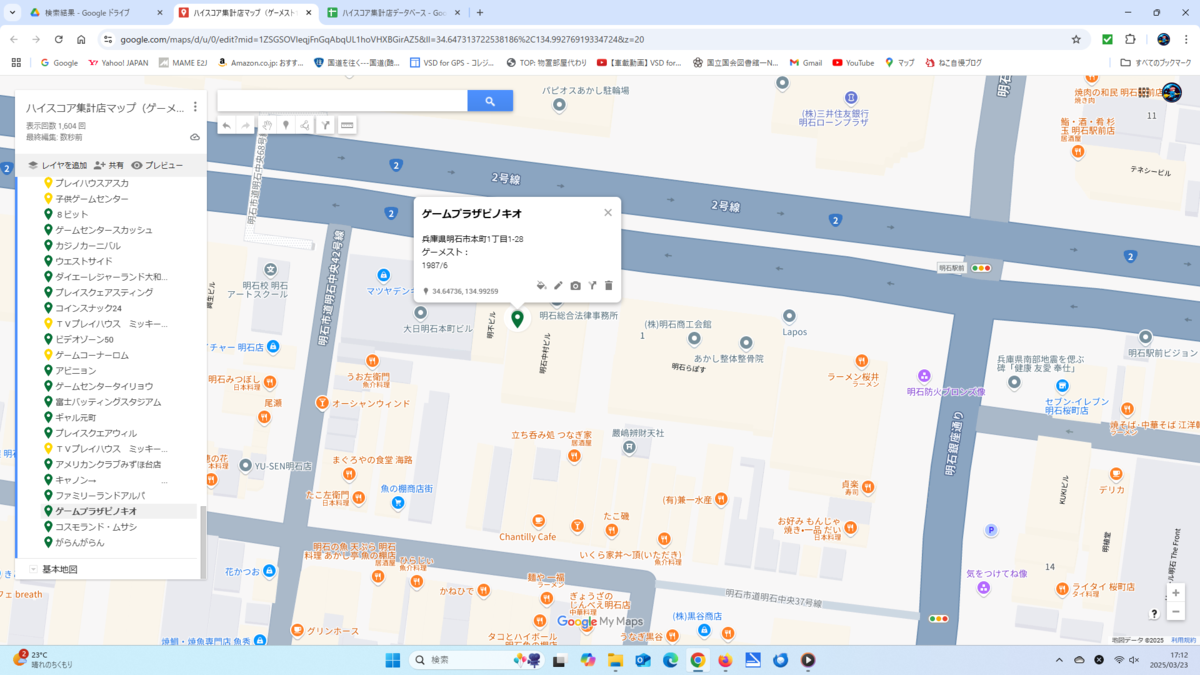Select ウエストサイド list entry
Viewport: 1200px width, 675px height.
pyautogui.click(x=84, y=261)
